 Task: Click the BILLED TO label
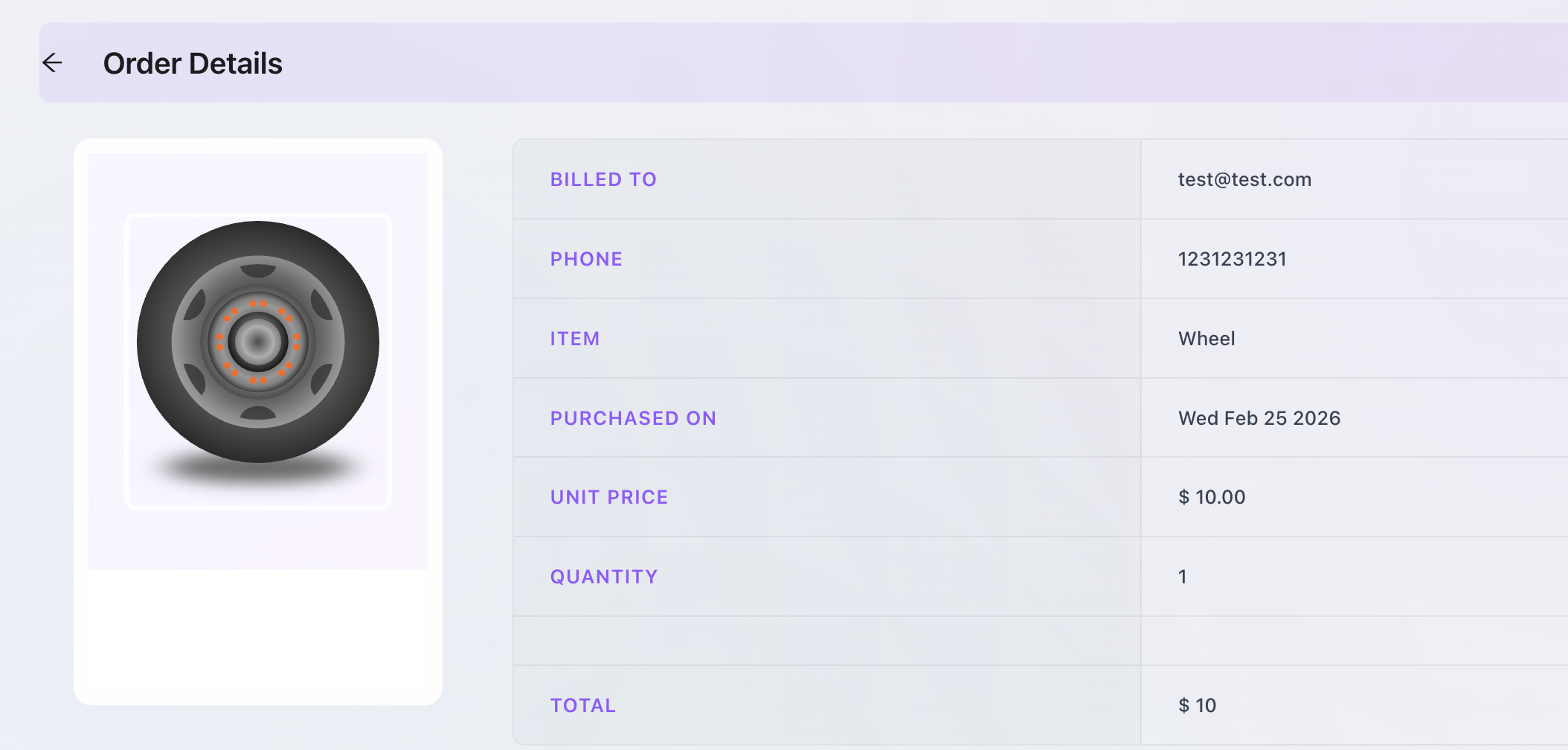point(603,179)
